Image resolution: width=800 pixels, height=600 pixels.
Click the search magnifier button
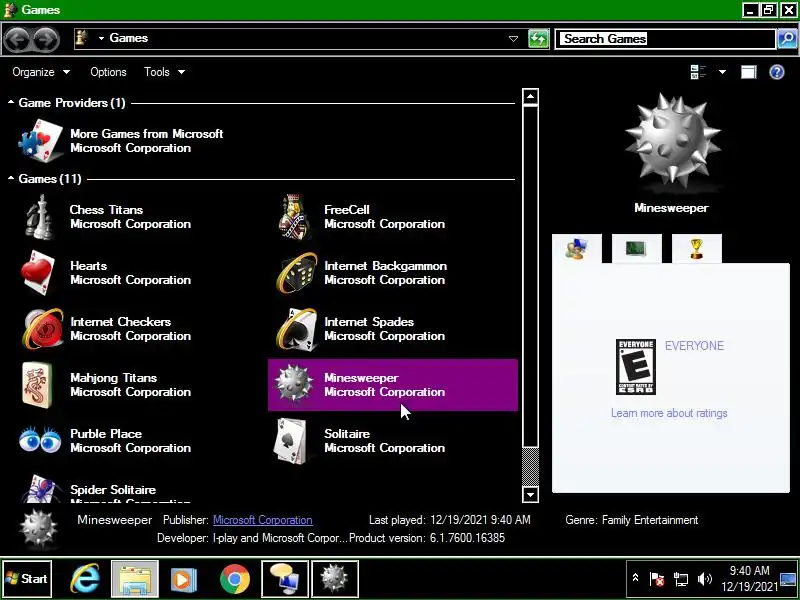coord(787,39)
